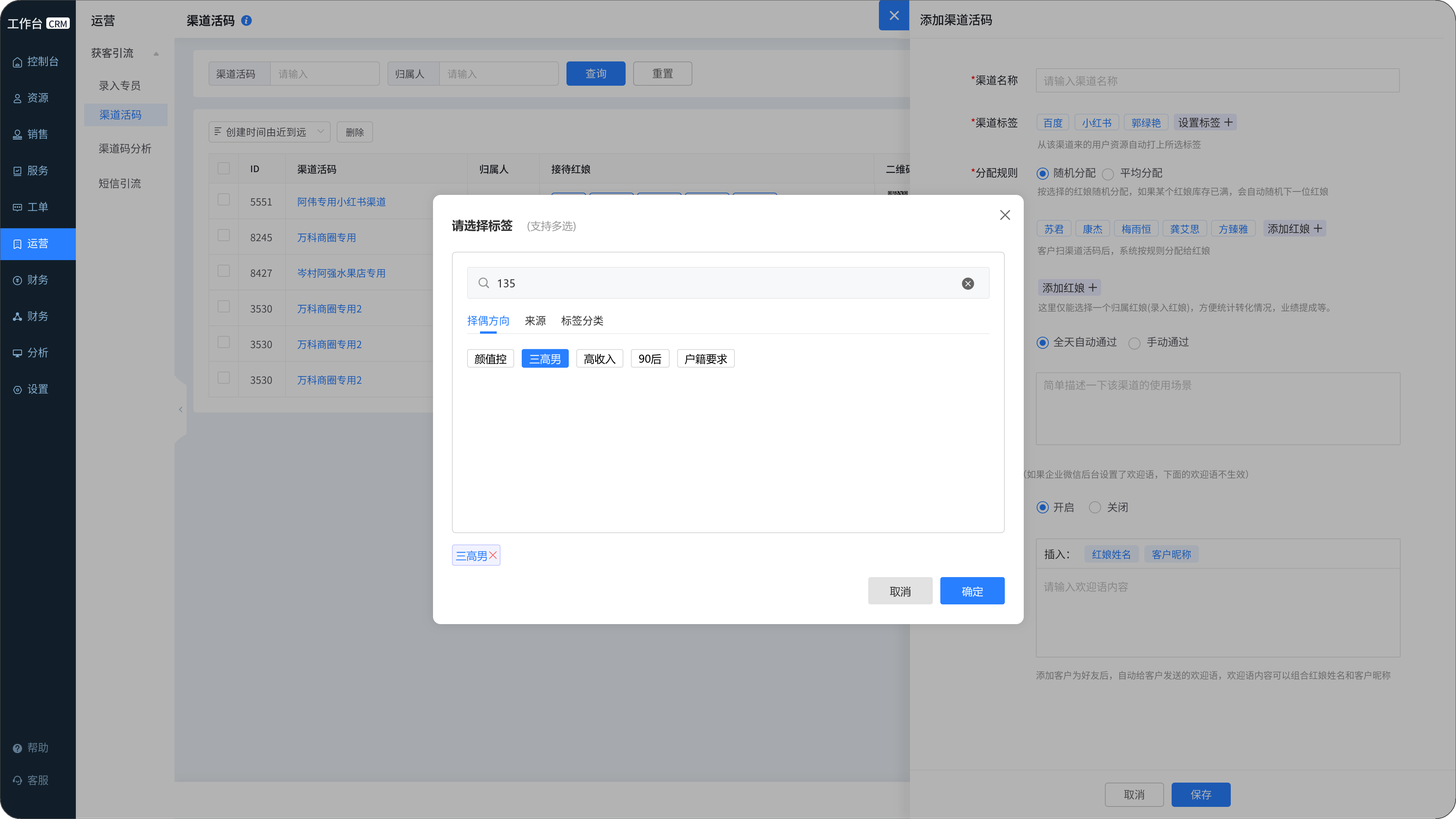Image resolution: width=1456 pixels, height=819 pixels.
Task: Clear the tag search field text
Action: pos(968,283)
